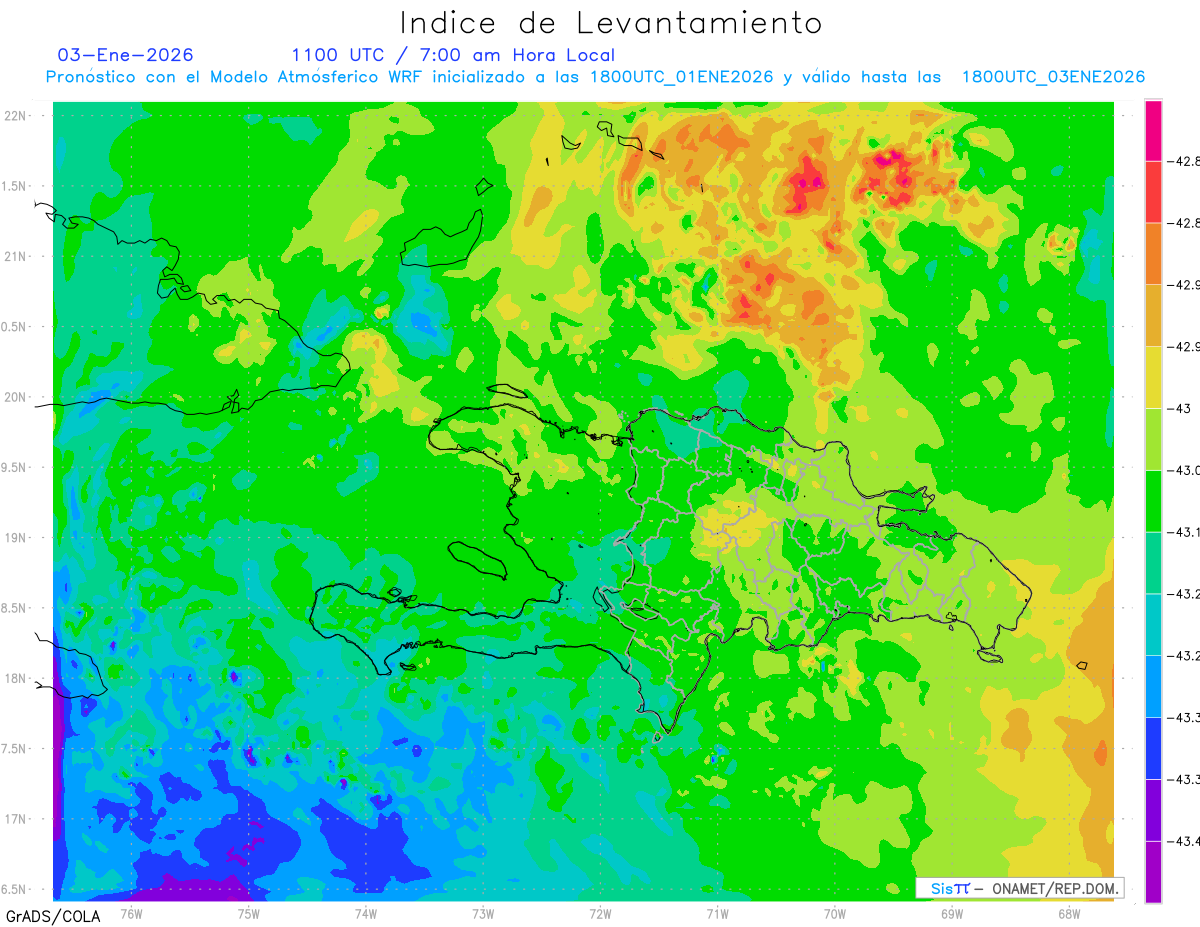Click the bottom purple legend swatch
This screenshot has height=927, width=1200.
(1153, 871)
